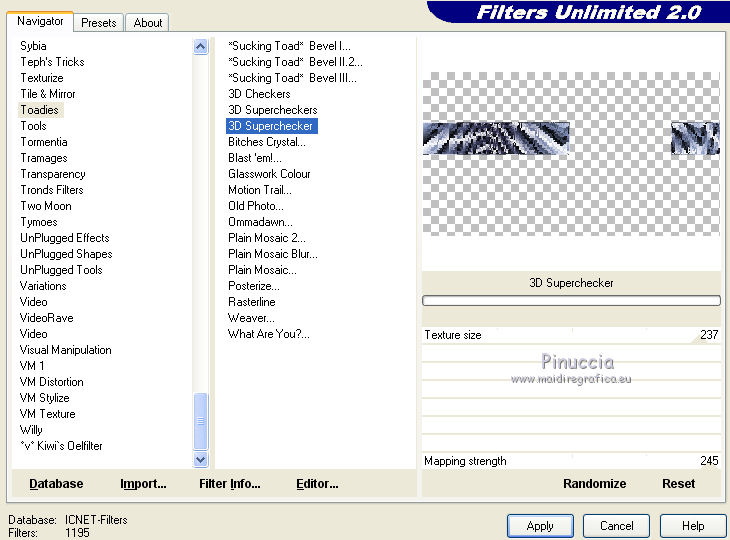Select Teph's Tricks category
730x540 pixels.
(52, 62)
